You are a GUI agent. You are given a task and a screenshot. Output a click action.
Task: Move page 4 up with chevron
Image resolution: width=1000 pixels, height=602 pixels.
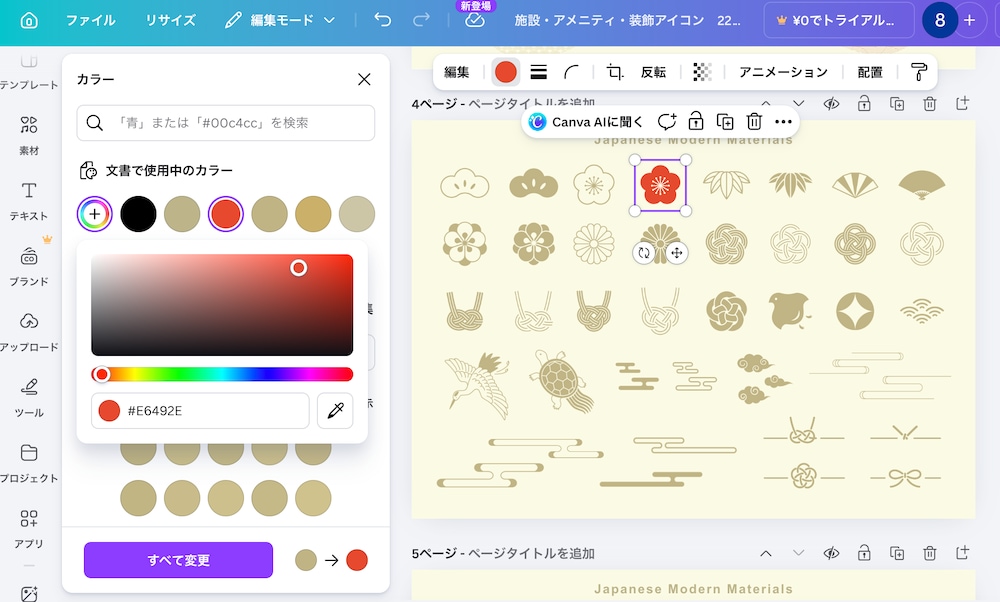click(x=766, y=103)
